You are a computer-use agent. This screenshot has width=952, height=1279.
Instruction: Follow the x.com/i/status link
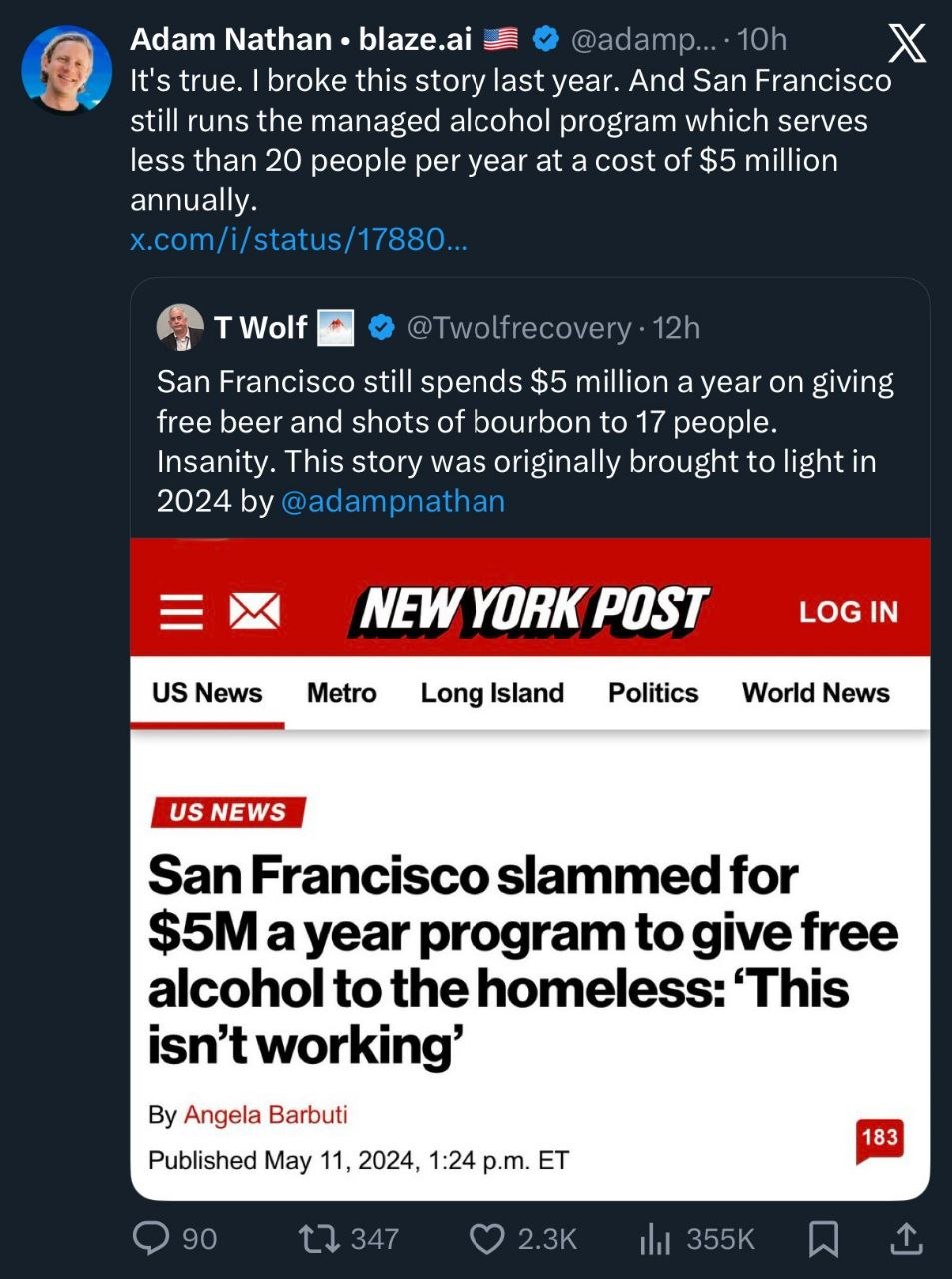[x=298, y=240]
